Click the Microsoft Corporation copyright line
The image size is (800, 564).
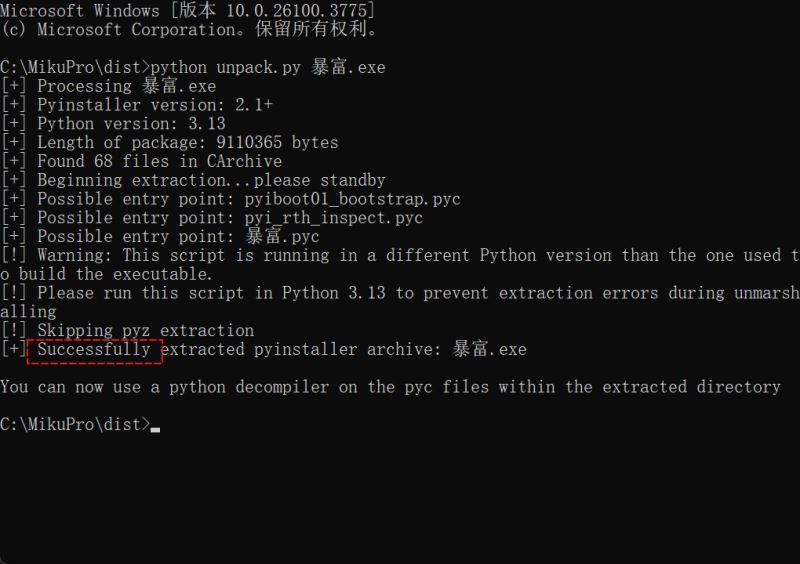click(190, 30)
